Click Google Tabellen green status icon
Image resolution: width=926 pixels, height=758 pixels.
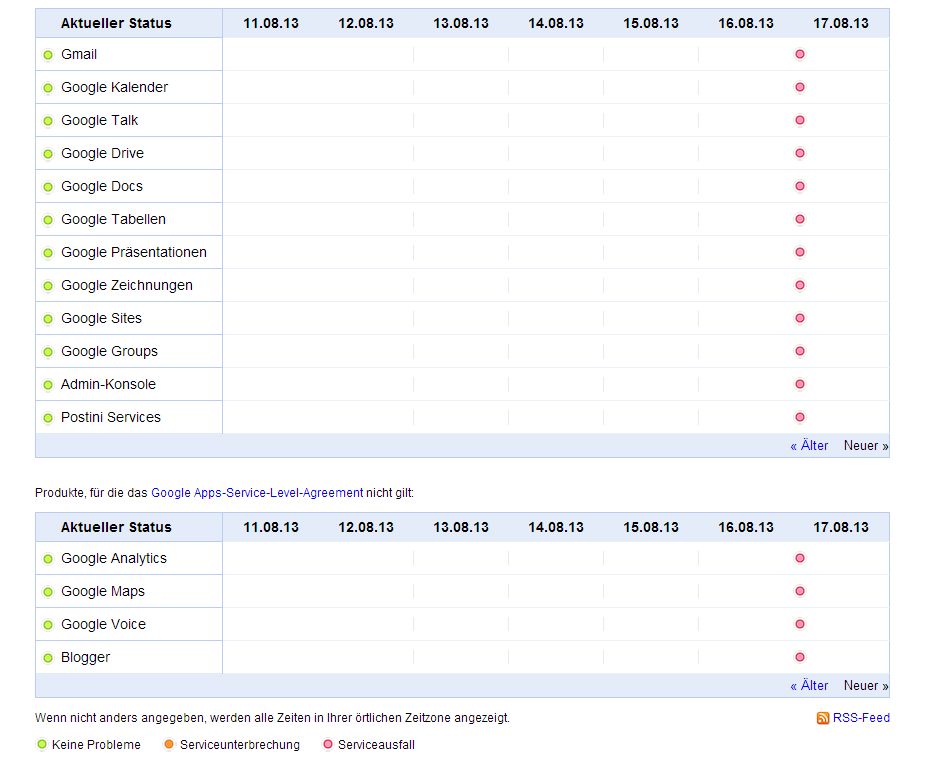tap(48, 221)
